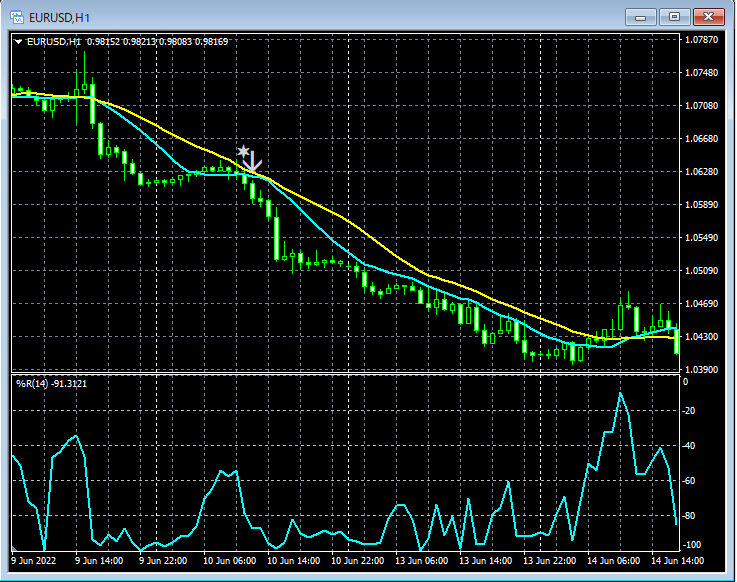Click the time label '13 Jun 06:00'
The width and height of the screenshot is (737, 582).
(x=421, y=560)
